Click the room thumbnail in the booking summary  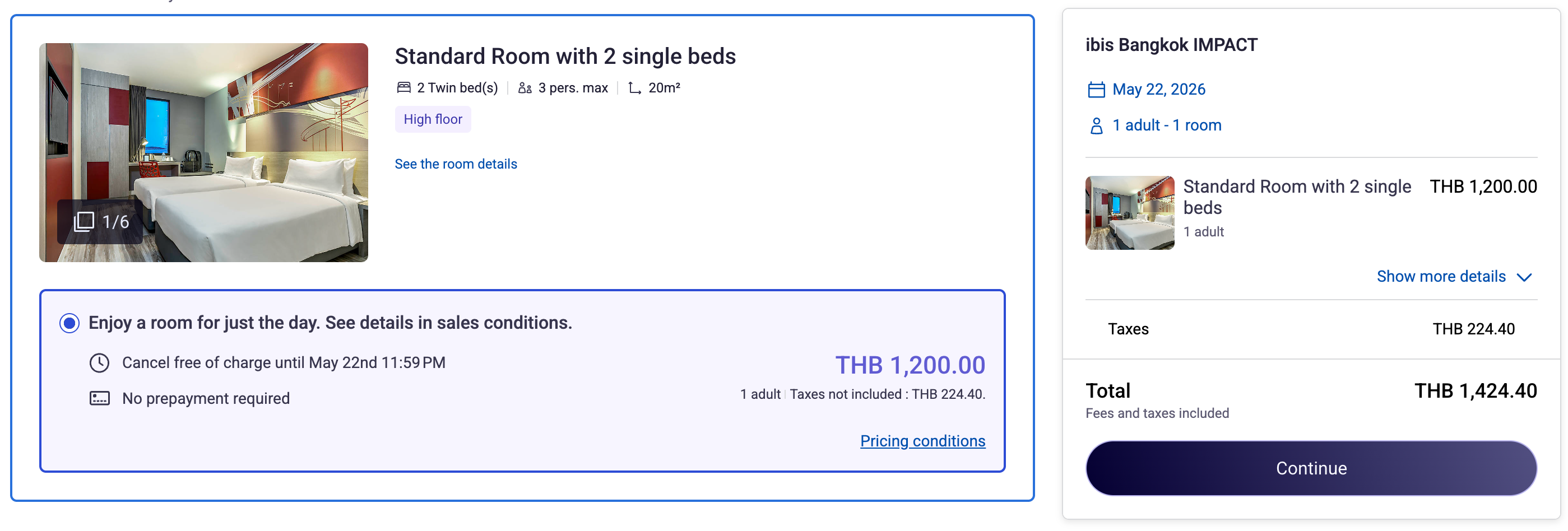click(1129, 213)
